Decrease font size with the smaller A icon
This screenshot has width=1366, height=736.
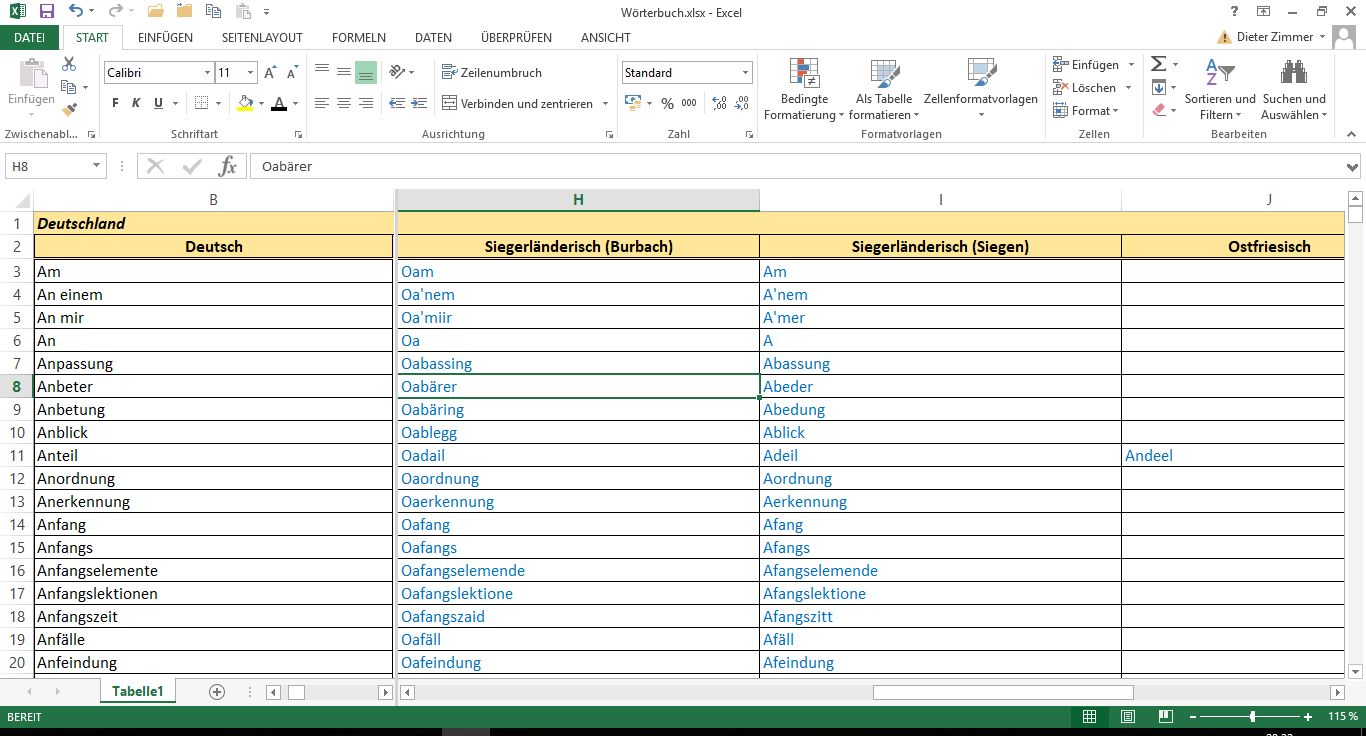click(x=293, y=73)
